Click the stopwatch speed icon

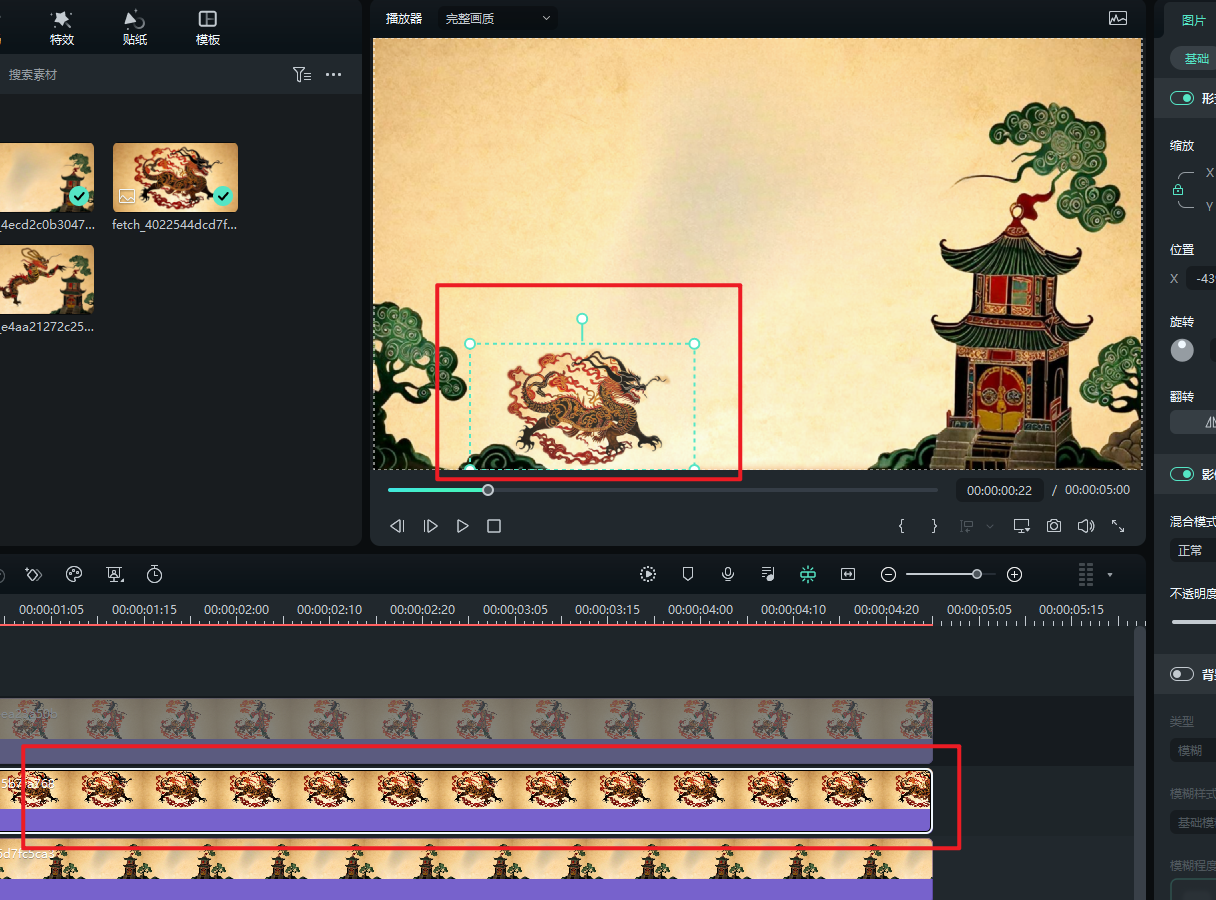[154, 574]
